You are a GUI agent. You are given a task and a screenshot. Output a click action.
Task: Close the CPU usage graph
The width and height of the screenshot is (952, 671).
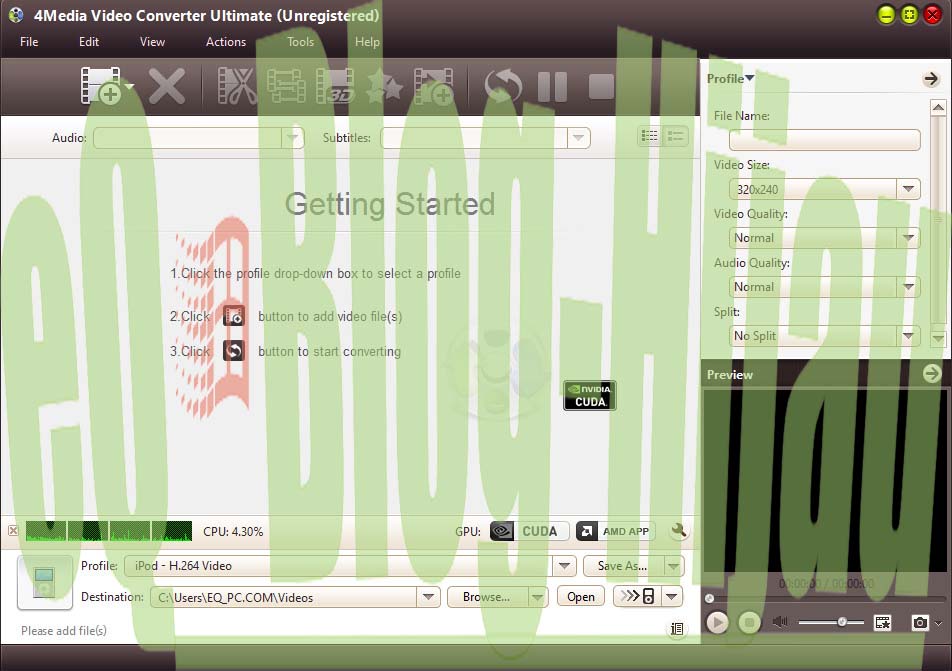[x=13, y=531]
